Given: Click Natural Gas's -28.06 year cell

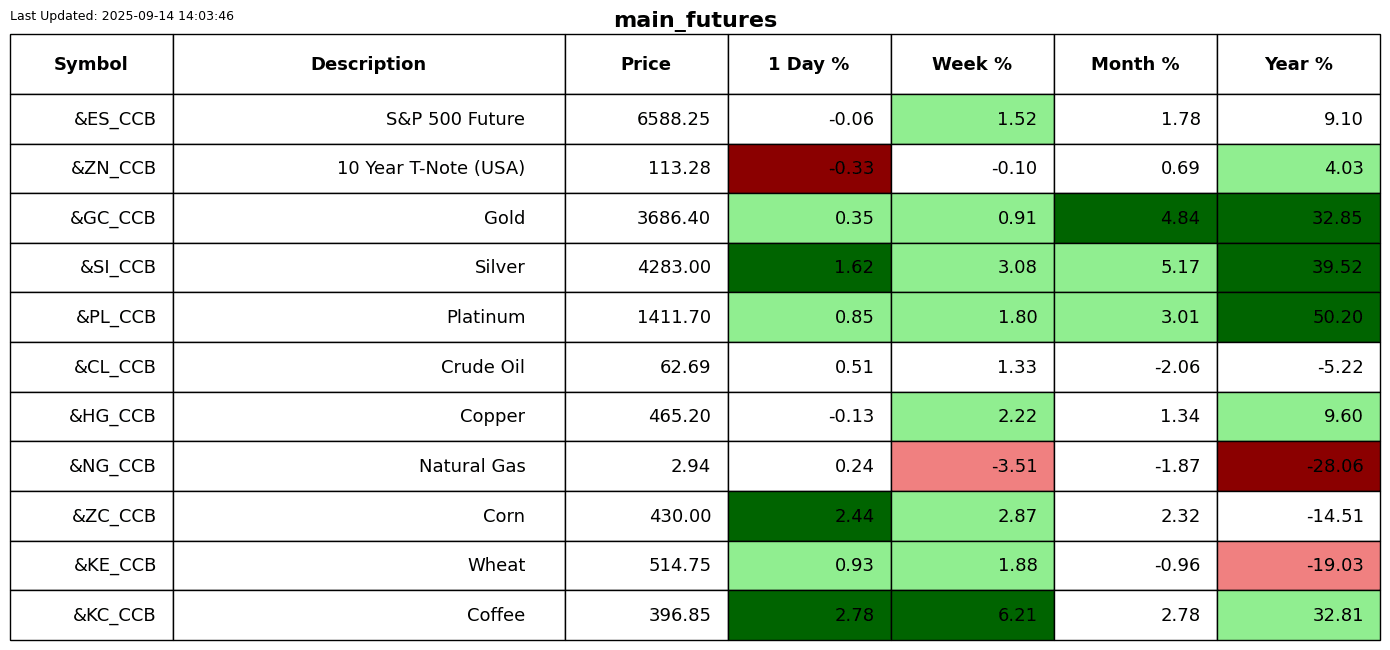Looking at the screenshot, I should [1298, 466].
